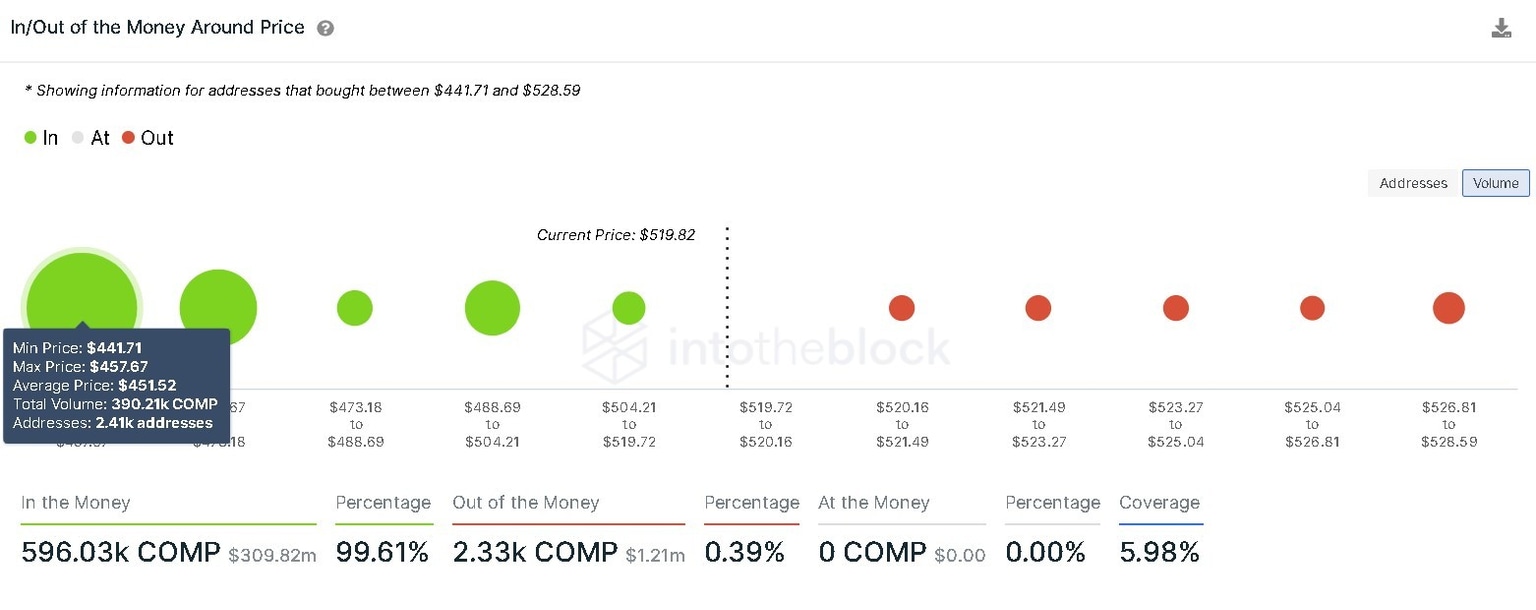
Task: Click the red bubble above $523.27 range
Action: pyautogui.click(x=1176, y=308)
